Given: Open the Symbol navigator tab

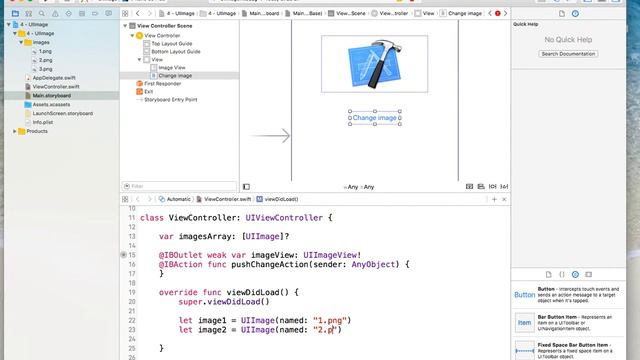Looking at the screenshot, I should [29, 13].
